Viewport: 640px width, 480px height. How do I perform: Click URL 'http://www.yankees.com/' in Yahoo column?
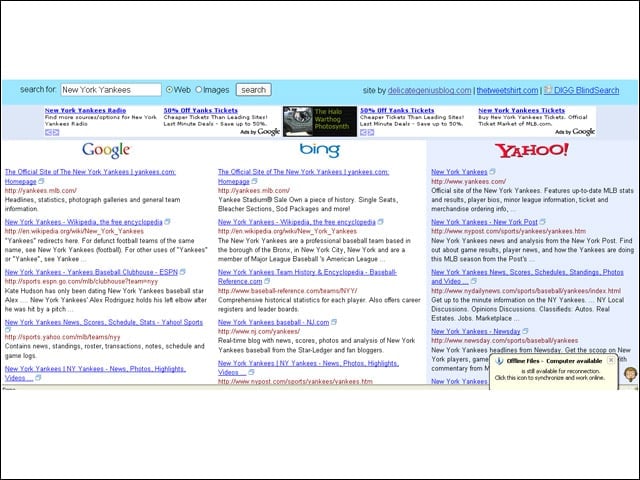[469, 181]
